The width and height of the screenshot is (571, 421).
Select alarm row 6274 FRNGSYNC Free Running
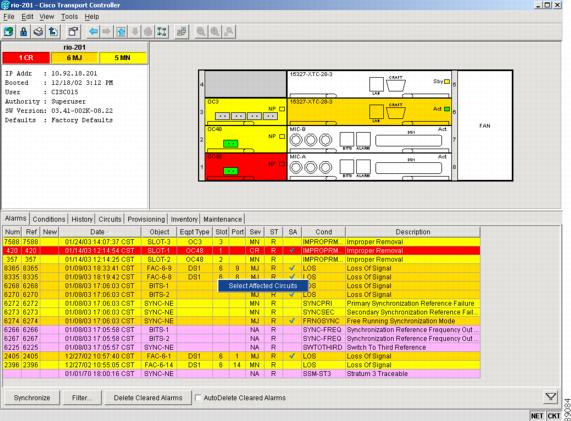click(x=241, y=321)
